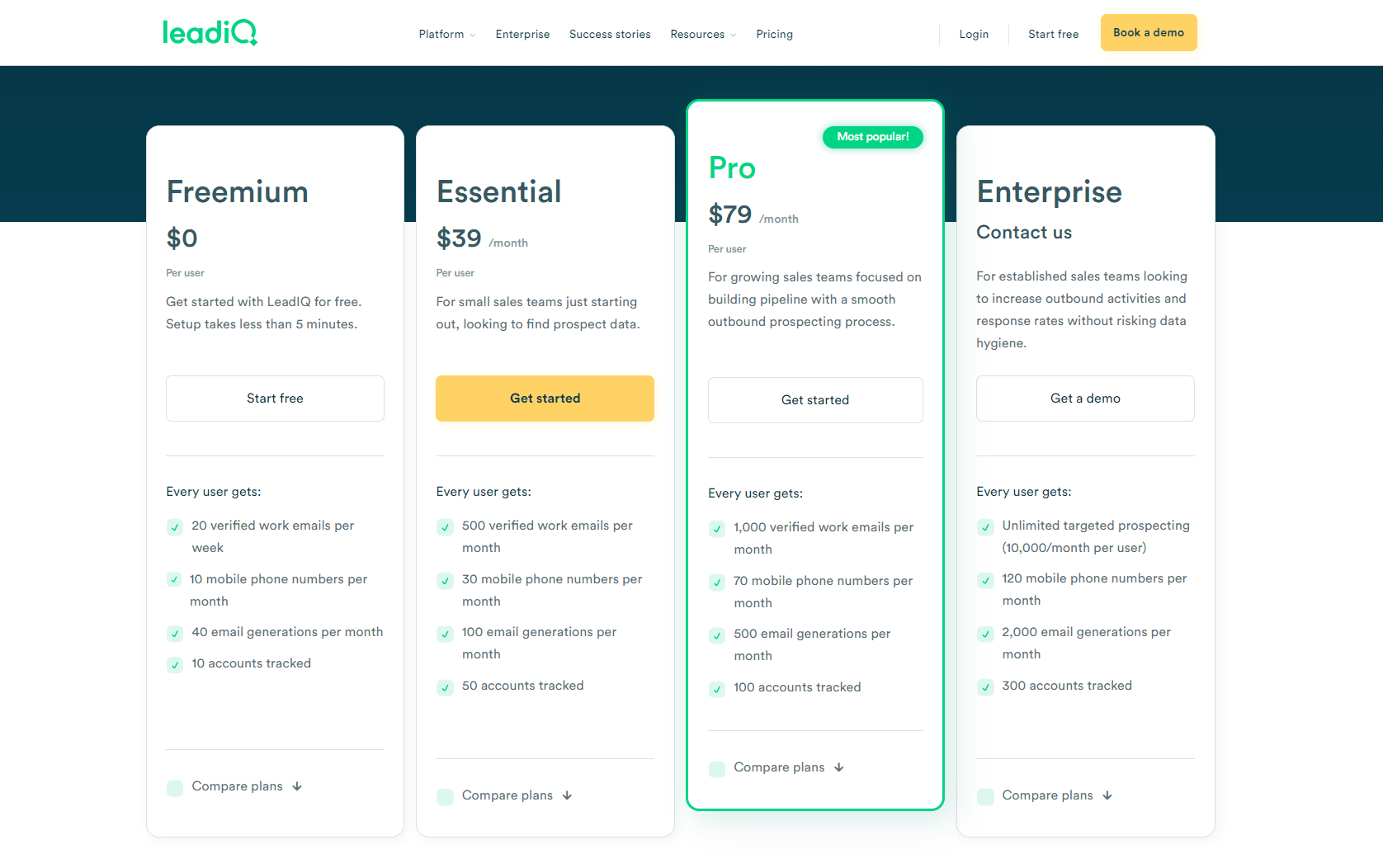1383x868 pixels.
Task: Click '40 email generations per month' text
Action: coord(287,632)
